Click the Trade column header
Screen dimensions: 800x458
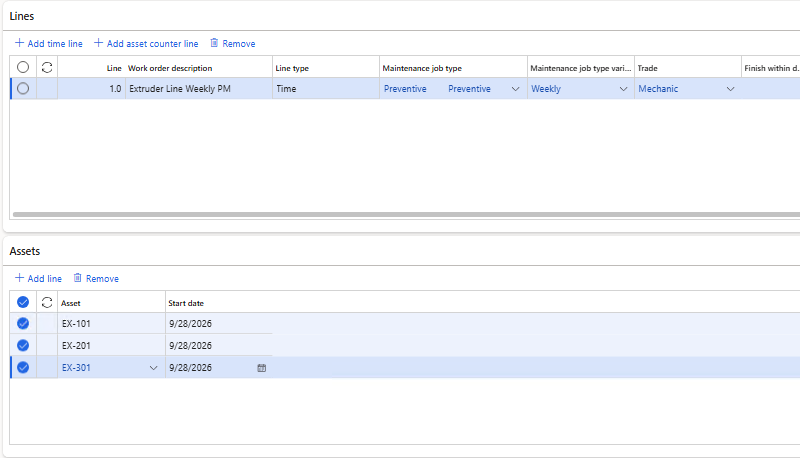687,68
